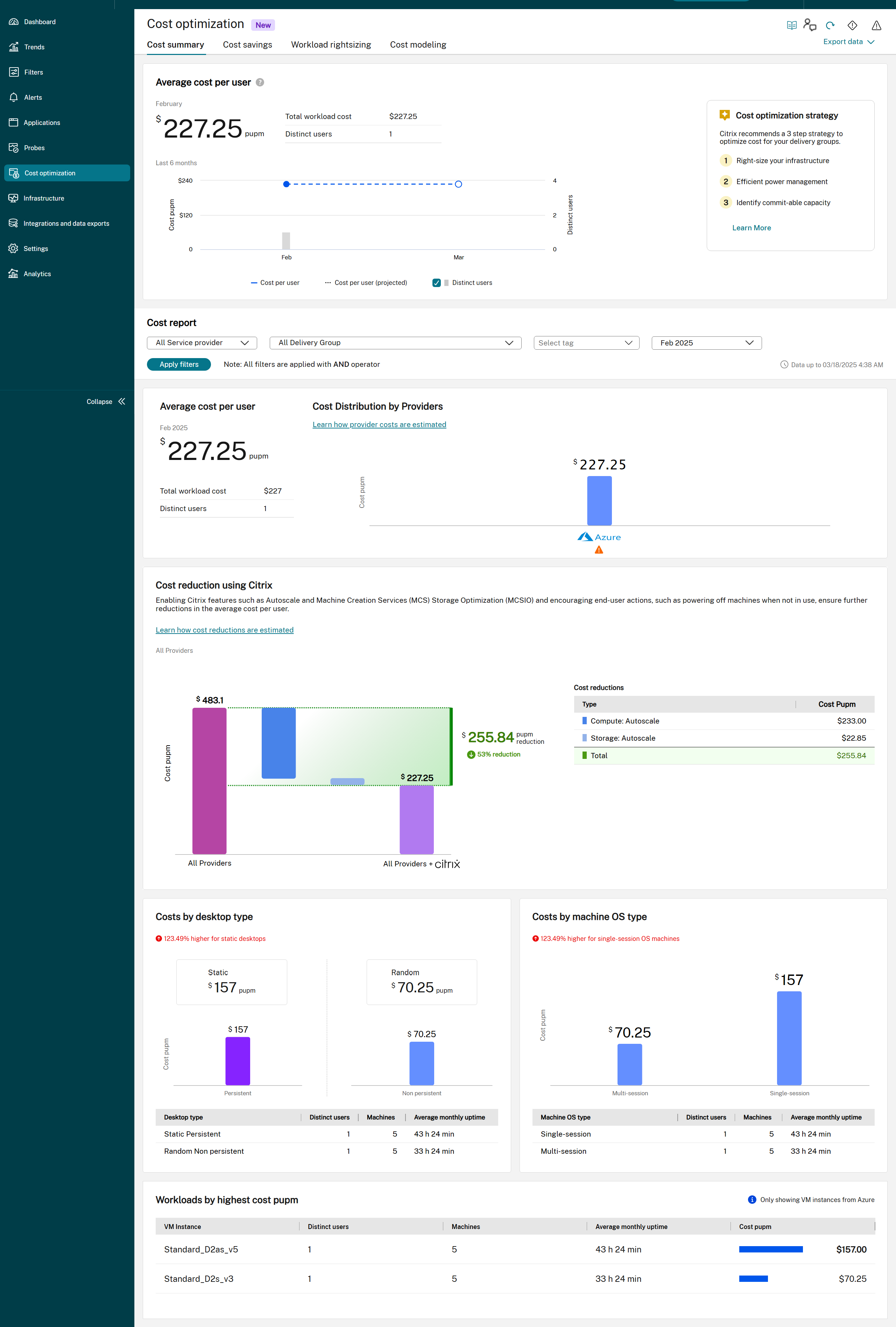896x1327 pixels.
Task: Expand the Export data menu
Action: 848,42
